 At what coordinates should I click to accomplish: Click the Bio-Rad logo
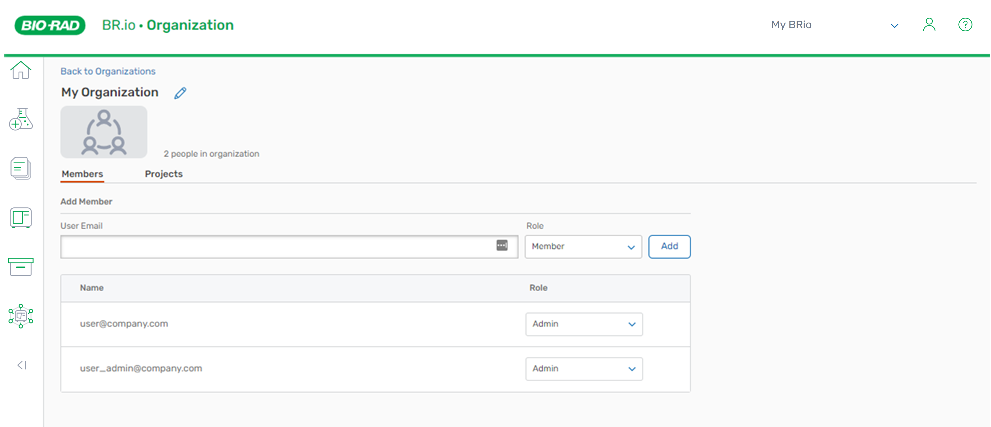point(49,25)
